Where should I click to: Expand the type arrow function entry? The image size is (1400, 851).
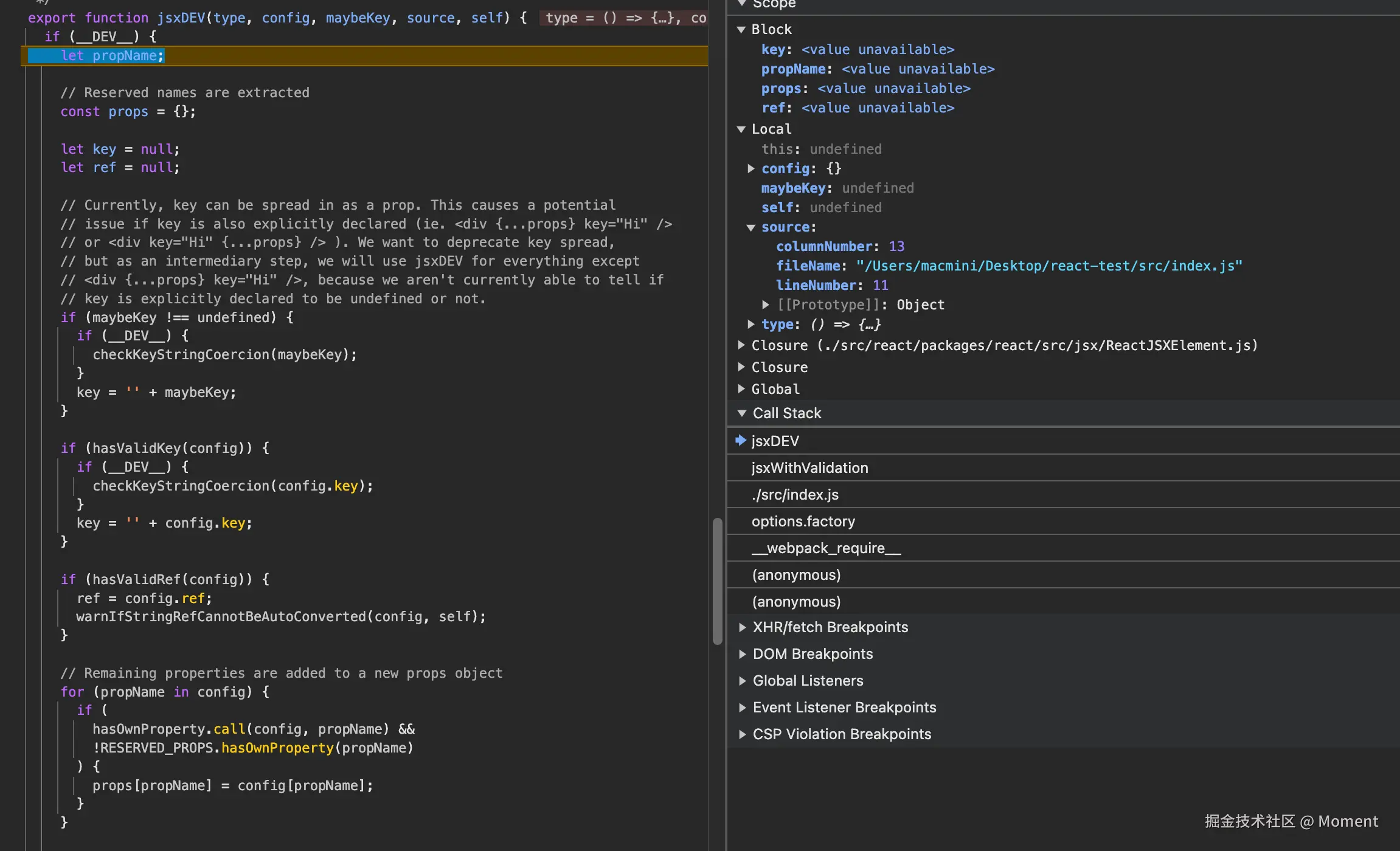point(751,324)
